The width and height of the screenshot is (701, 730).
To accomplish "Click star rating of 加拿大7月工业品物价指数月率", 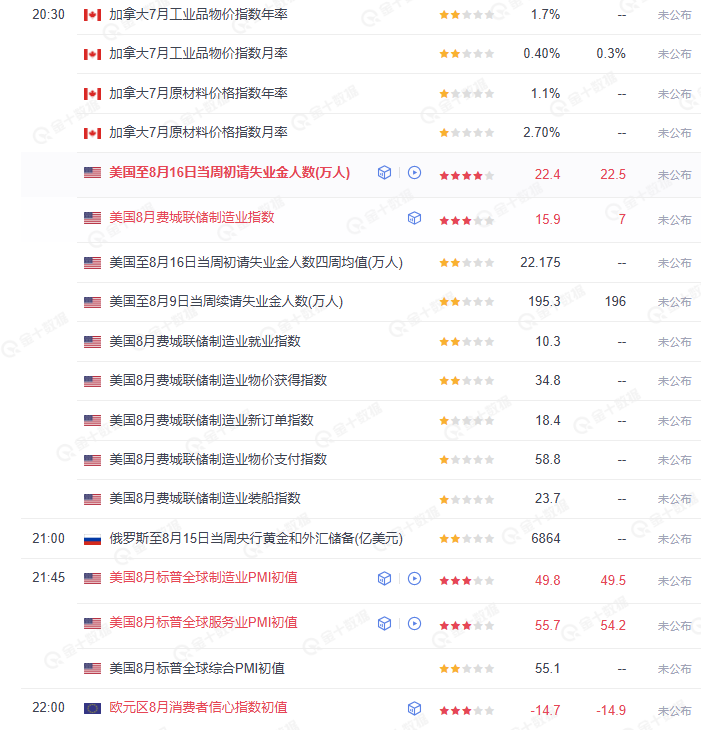I will pos(466,54).
